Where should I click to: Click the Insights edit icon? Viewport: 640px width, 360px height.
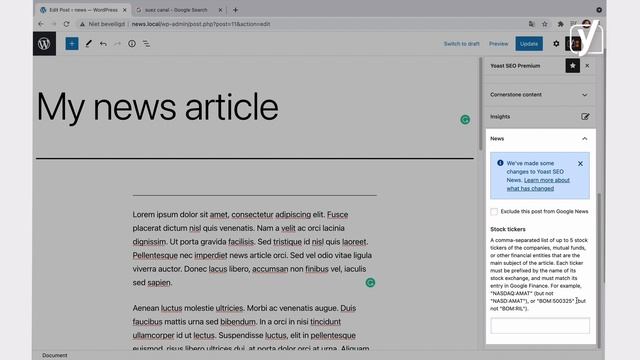click(x=585, y=117)
